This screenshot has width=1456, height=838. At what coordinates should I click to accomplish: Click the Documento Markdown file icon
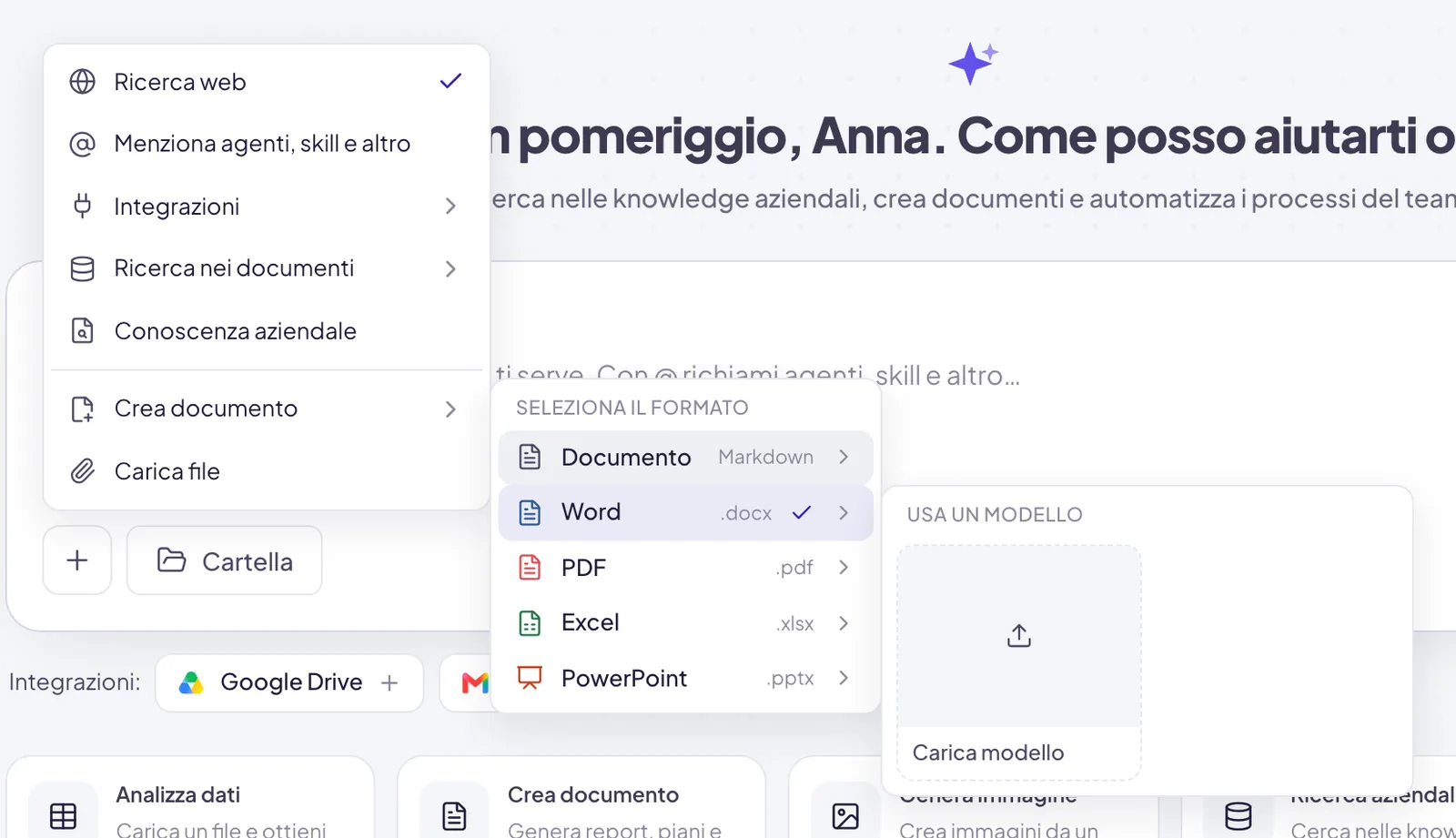(x=530, y=457)
